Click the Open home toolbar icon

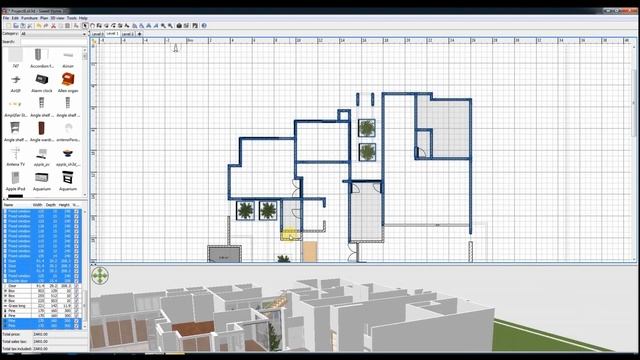click(x=16, y=25)
